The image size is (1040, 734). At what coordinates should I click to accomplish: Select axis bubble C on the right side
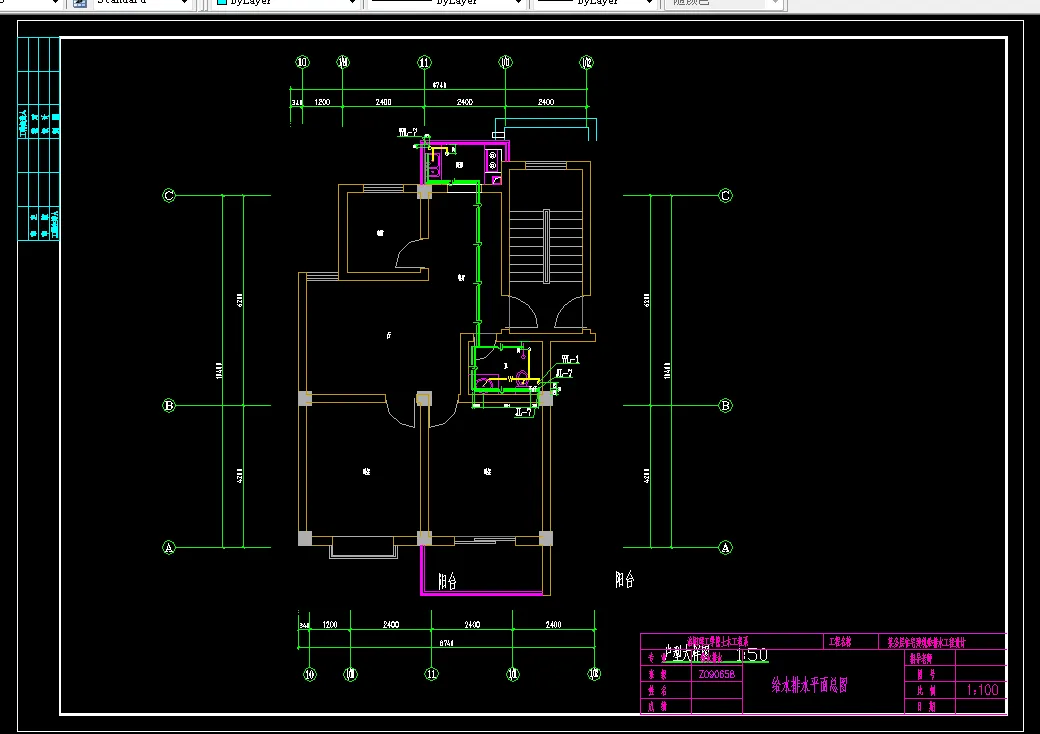point(726,196)
